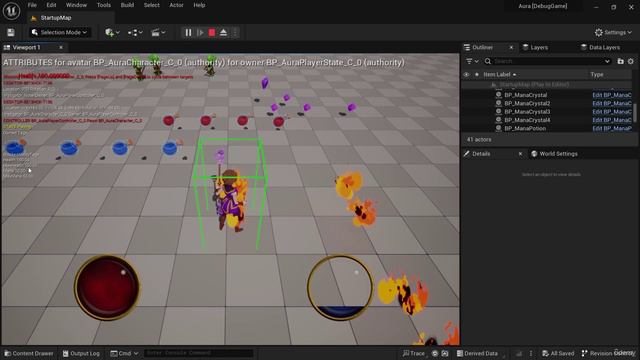Pause the play-in-editor simulation
This screenshot has width=640, height=360.
click(x=188, y=33)
